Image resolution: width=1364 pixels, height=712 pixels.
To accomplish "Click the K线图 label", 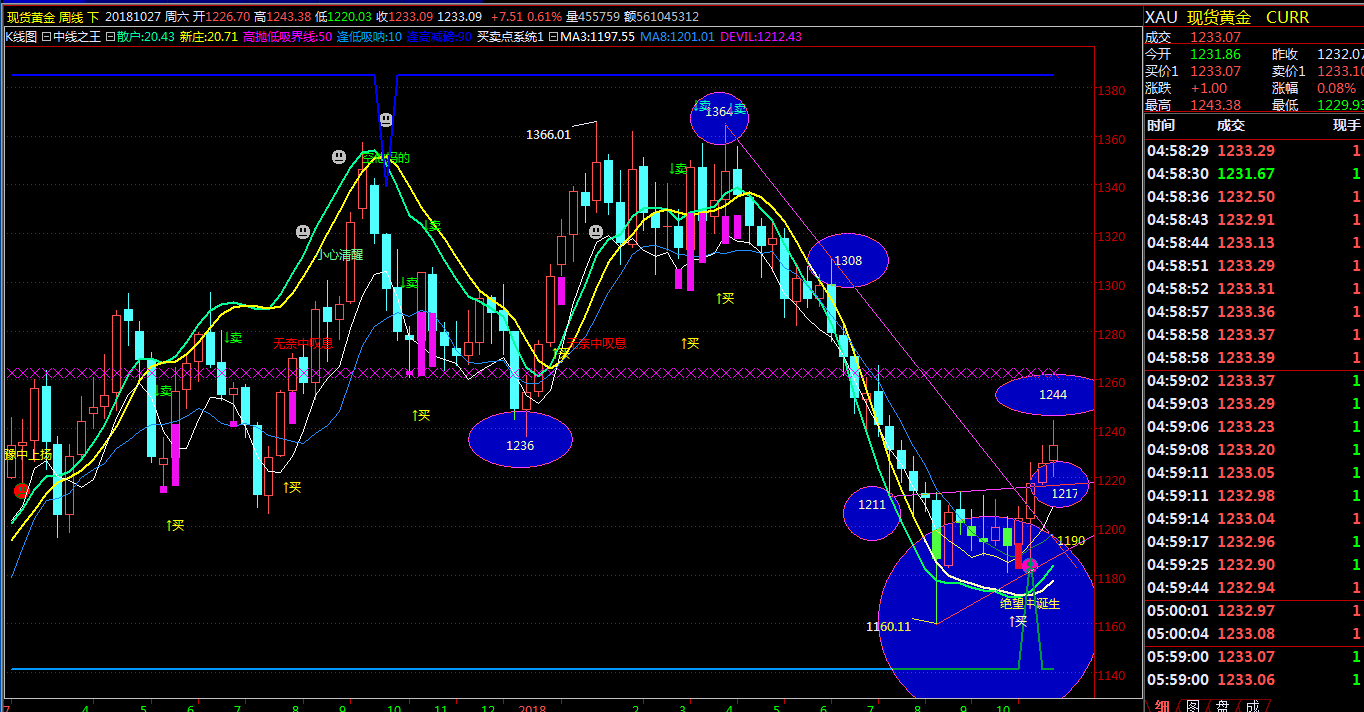I will 21,37.
